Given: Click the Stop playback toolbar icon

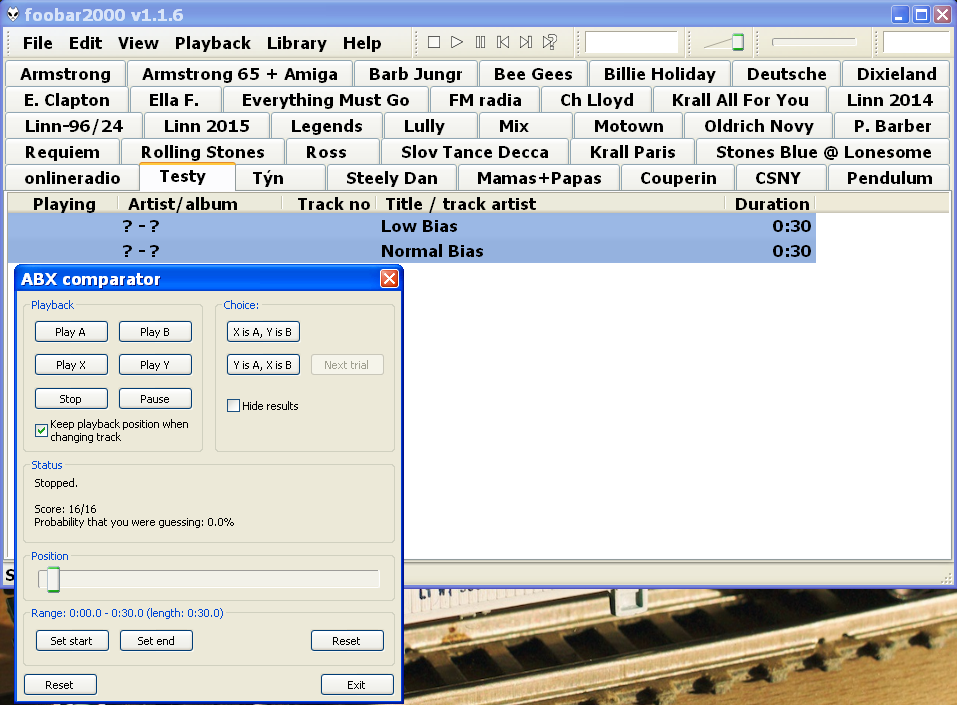Looking at the screenshot, I should pyautogui.click(x=434, y=42).
